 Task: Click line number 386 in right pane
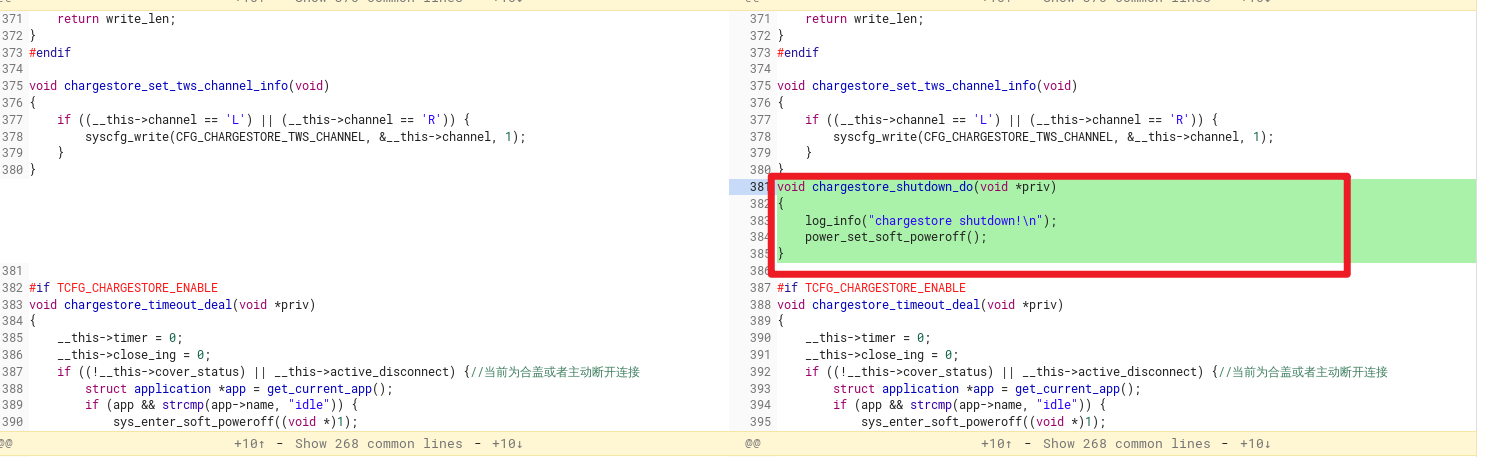759,271
